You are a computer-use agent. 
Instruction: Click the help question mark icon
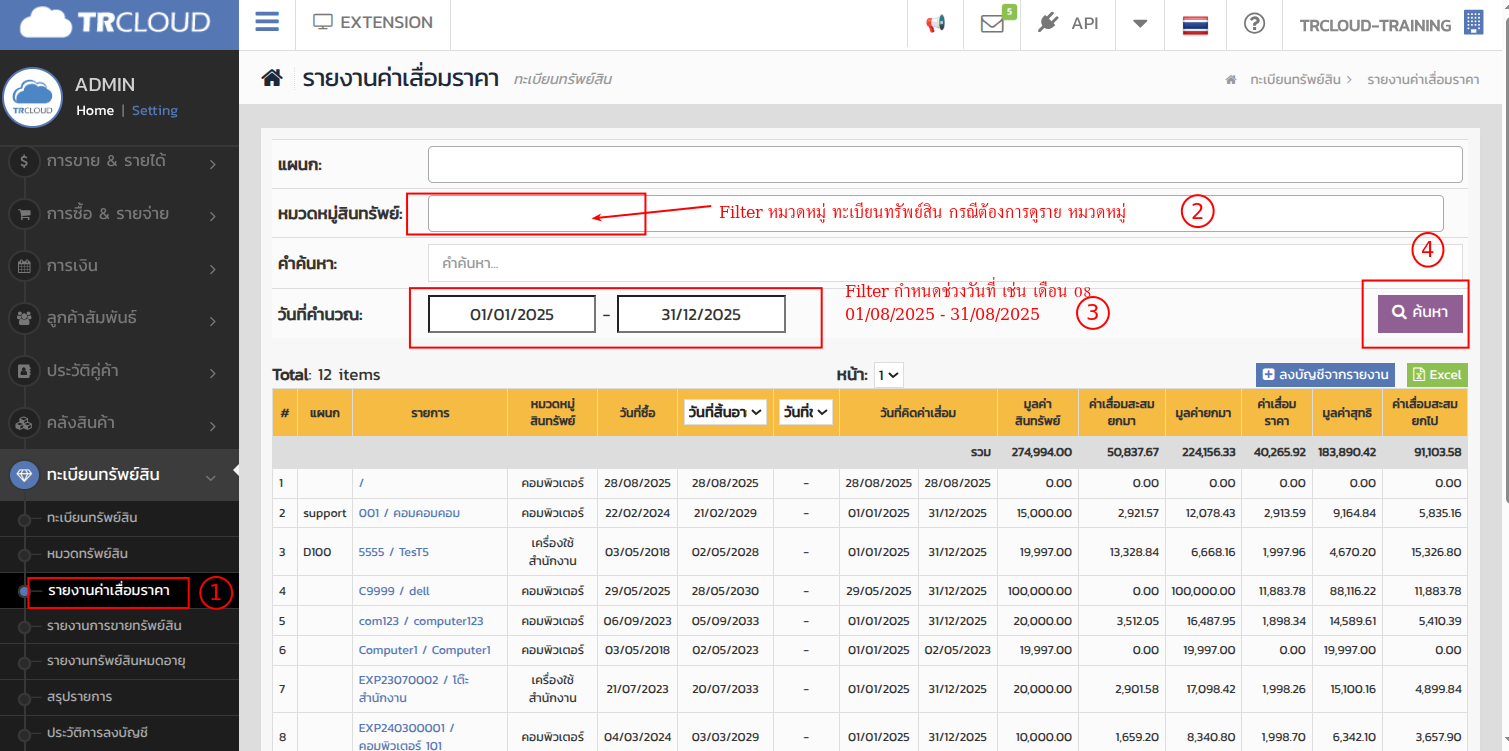coord(1254,24)
